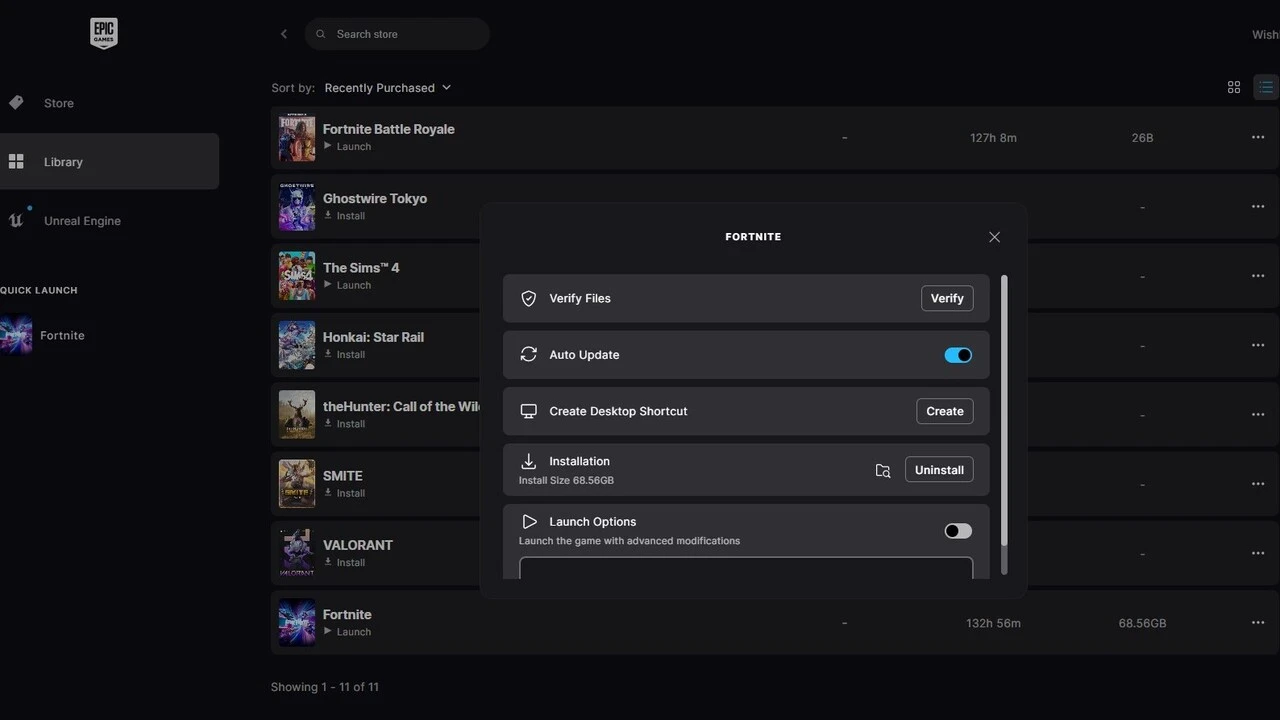Click Fortnite Battle Royale cover thumbnail
Viewport: 1280px width, 720px height.
(297, 137)
